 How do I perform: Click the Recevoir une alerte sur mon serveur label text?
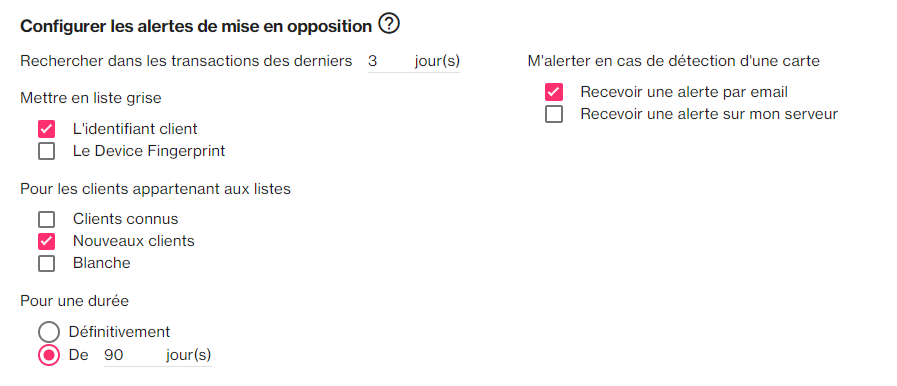pyautogui.click(x=709, y=114)
